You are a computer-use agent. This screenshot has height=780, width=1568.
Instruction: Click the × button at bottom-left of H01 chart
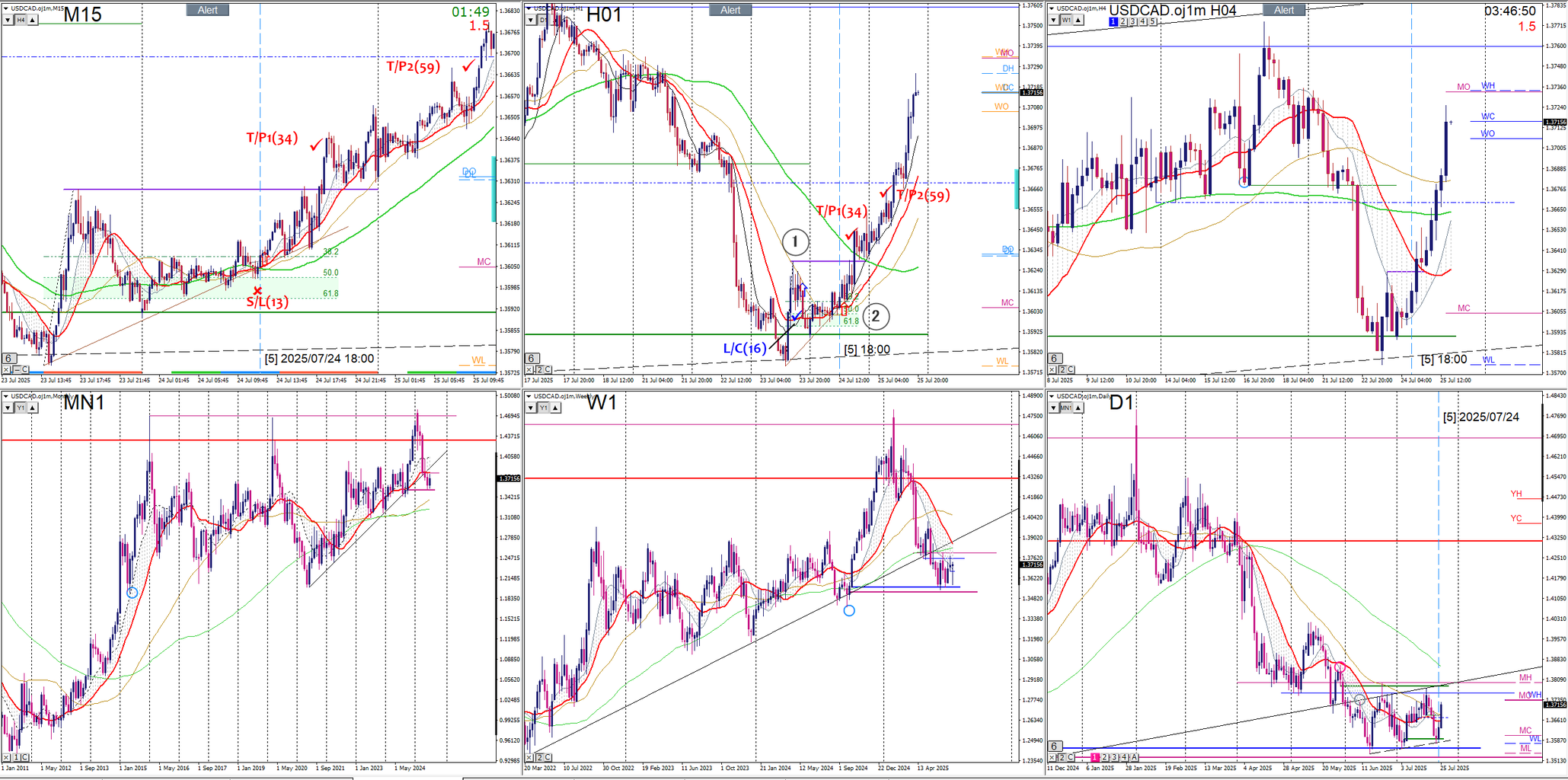point(529,369)
